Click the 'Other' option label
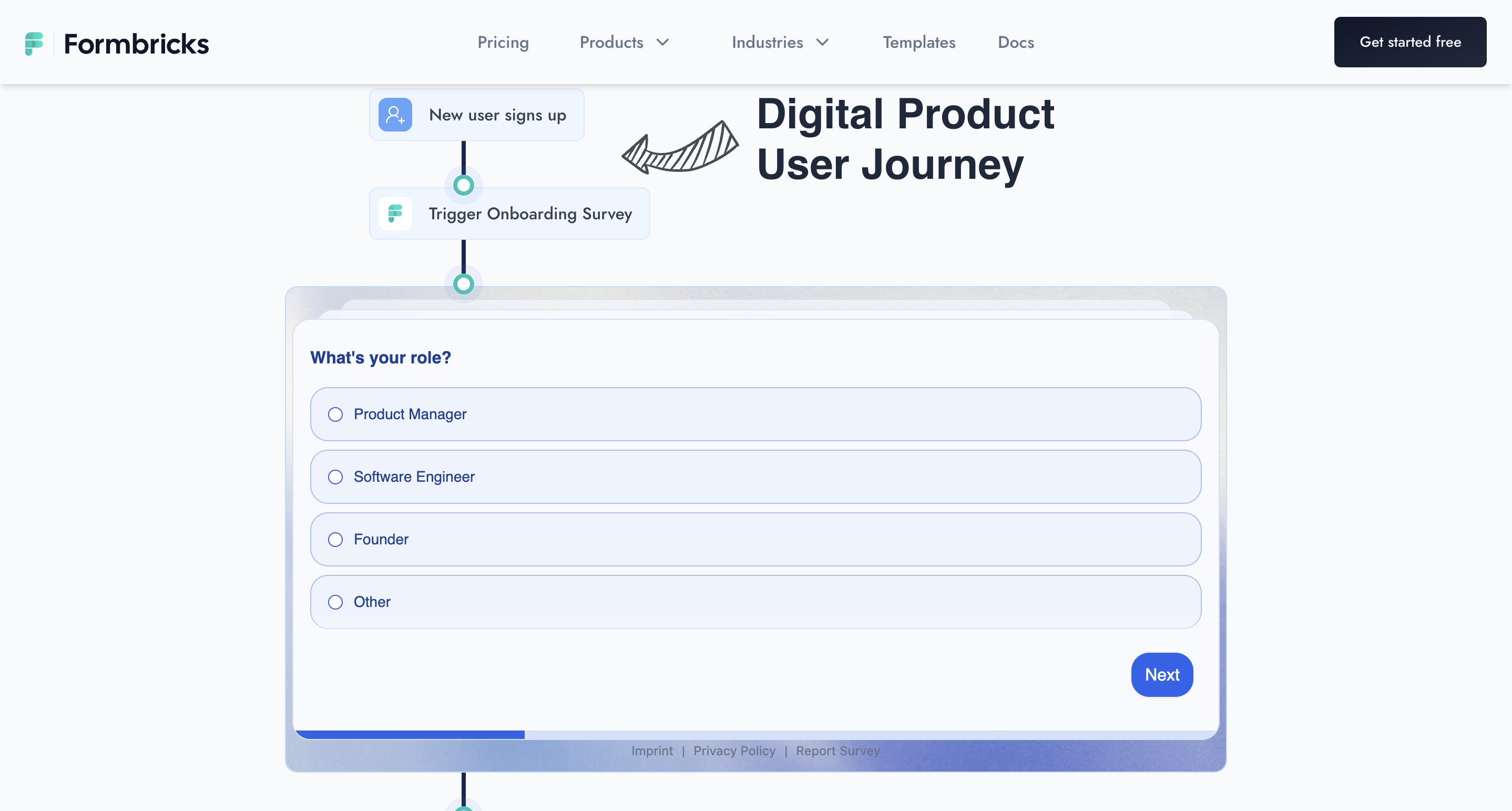The image size is (1512, 811). (x=372, y=602)
